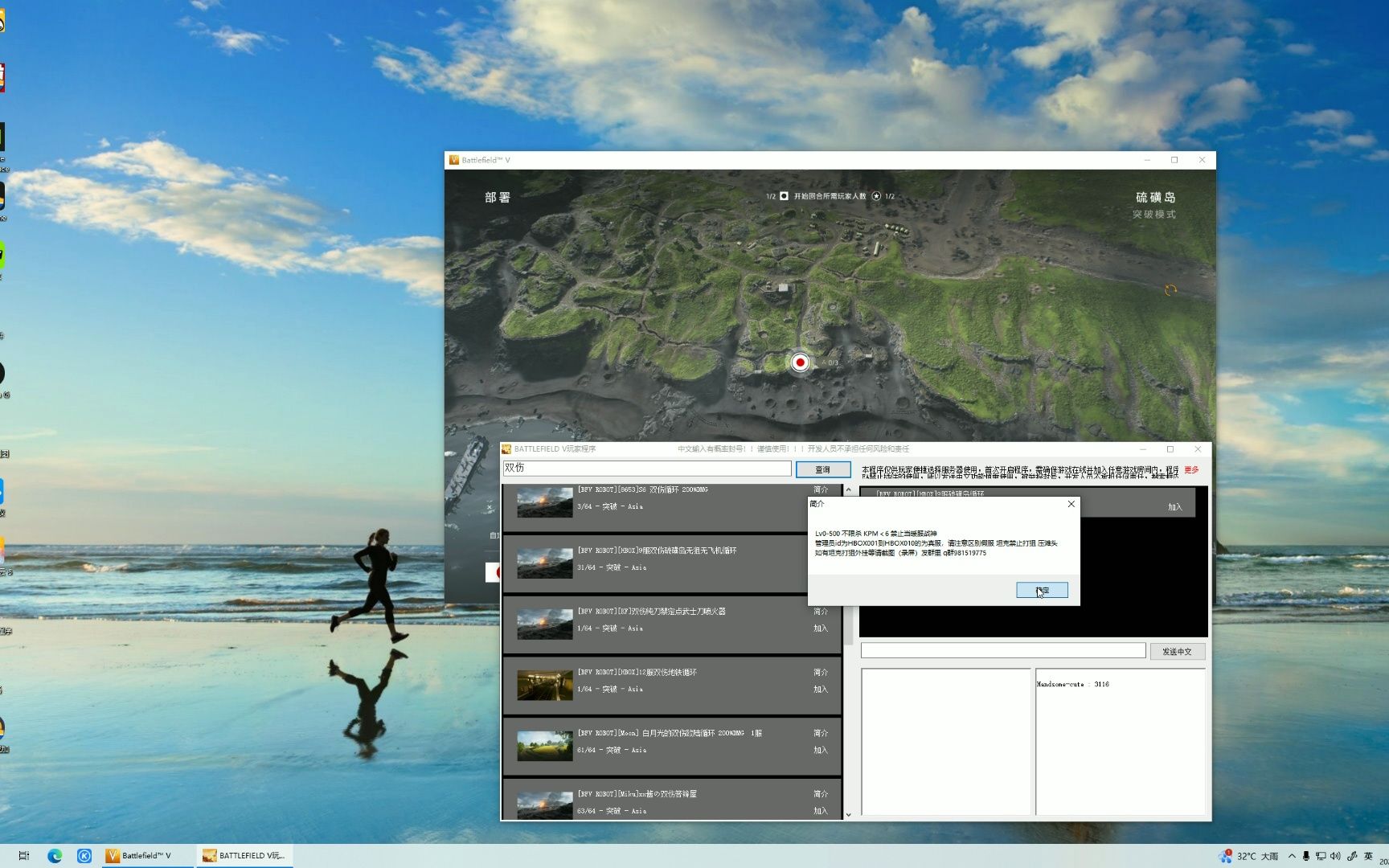Minimize the Battlefield V game window
Image resolution: width=1389 pixels, height=868 pixels.
[1147, 160]
